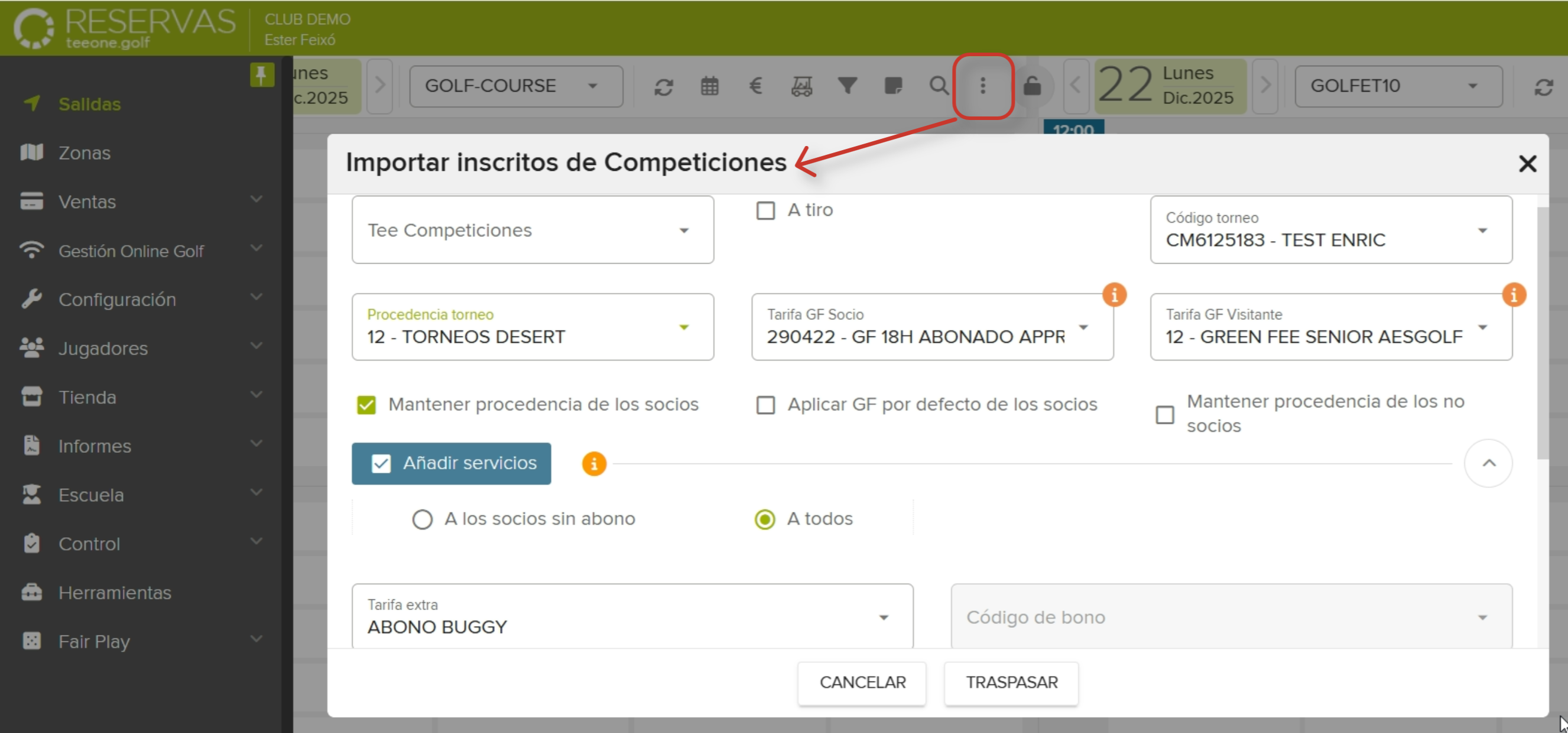Select the A los socios sin abono radio
Viewport: 1568px width, 733px height.
pos(423,520)
